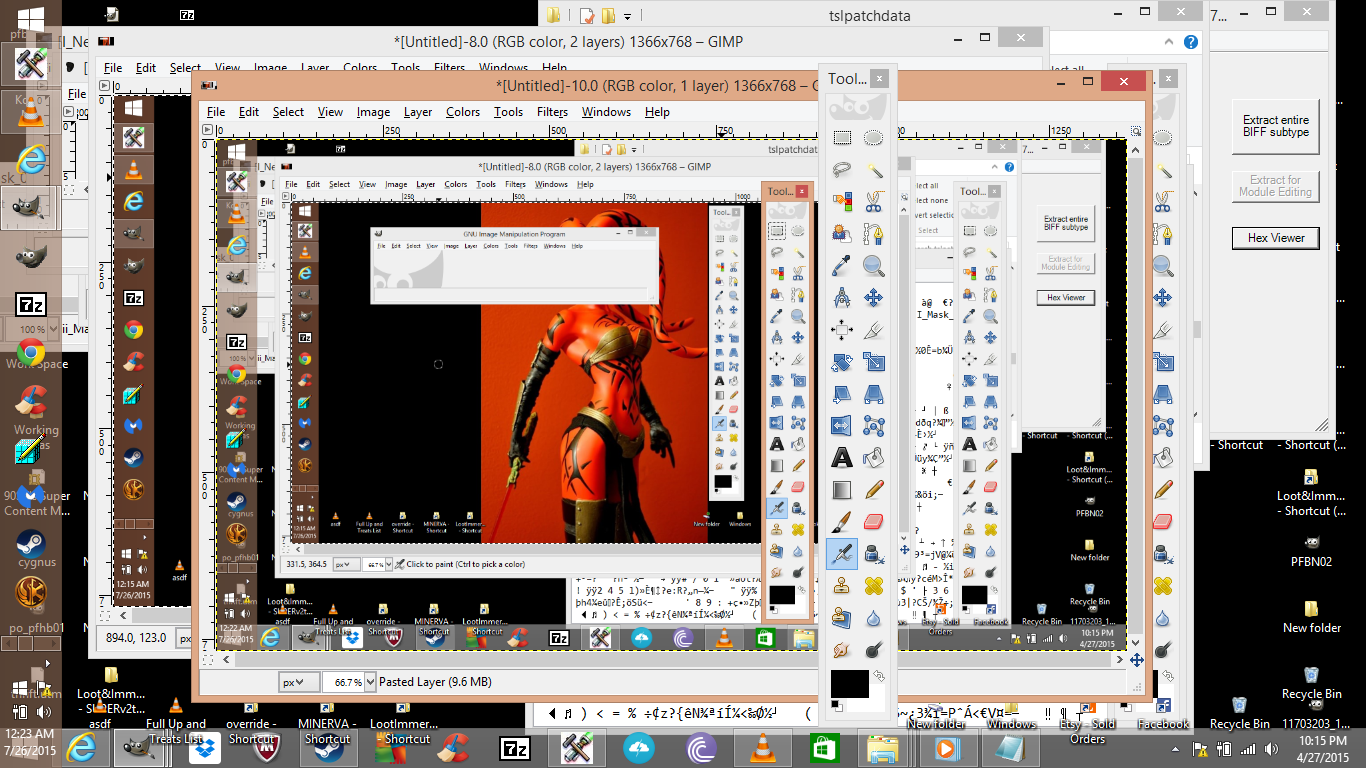
Task: Select Rectangle Select tool in main Toolbox
Action: point(842,138)
